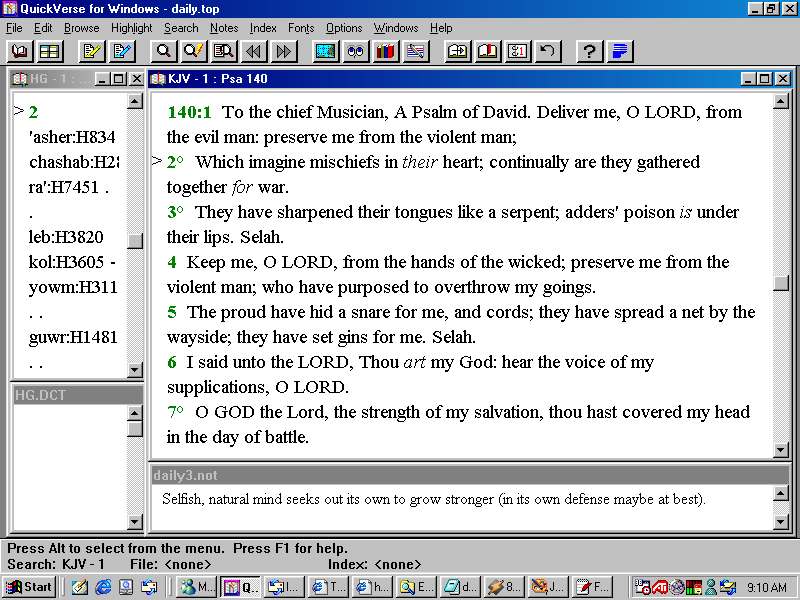Click the yellow notepad with pencil icon
Viewport: 800px width, 600px height.
pyautogui.click(x=92, y=51)
